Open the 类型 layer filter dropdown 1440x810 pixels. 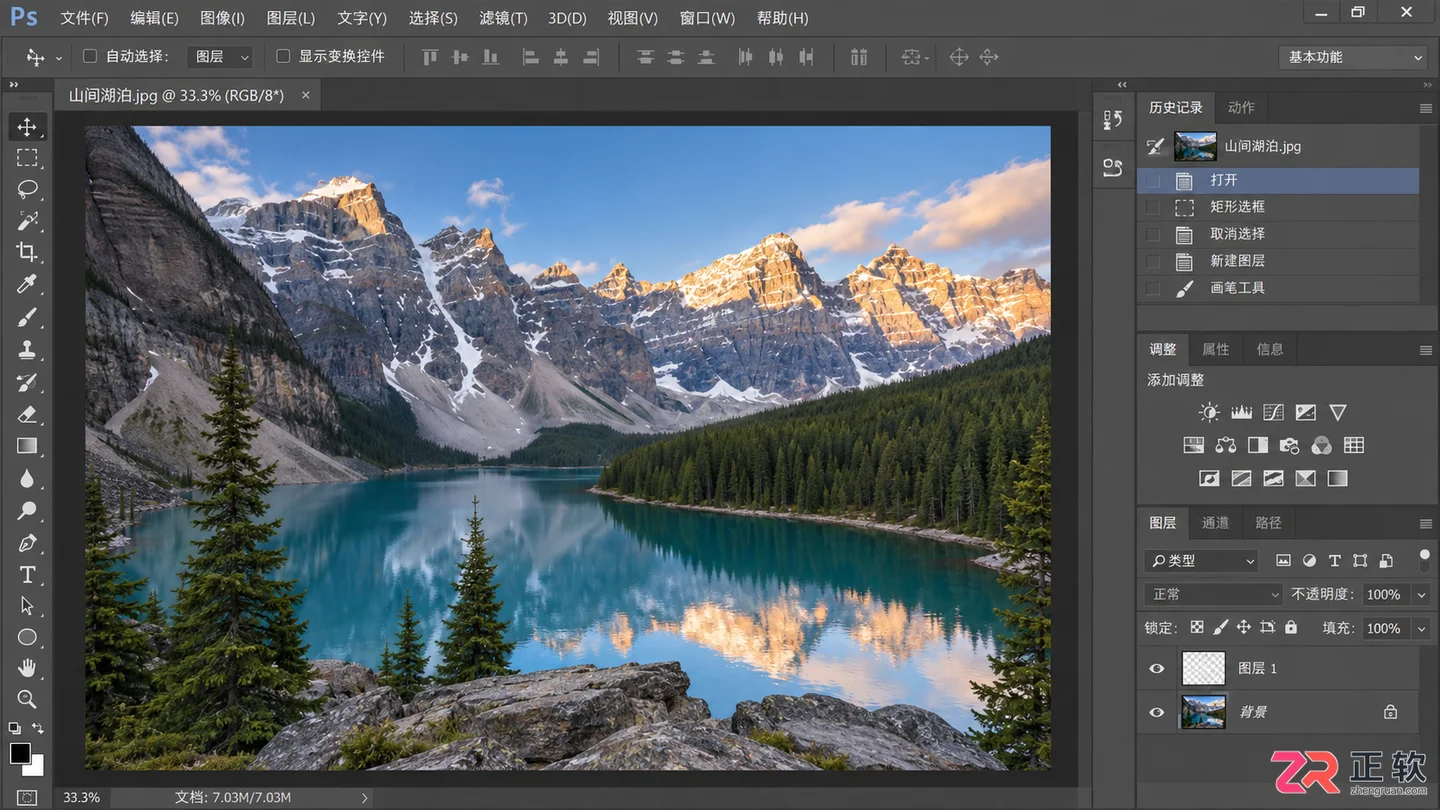pos(1201,561)
